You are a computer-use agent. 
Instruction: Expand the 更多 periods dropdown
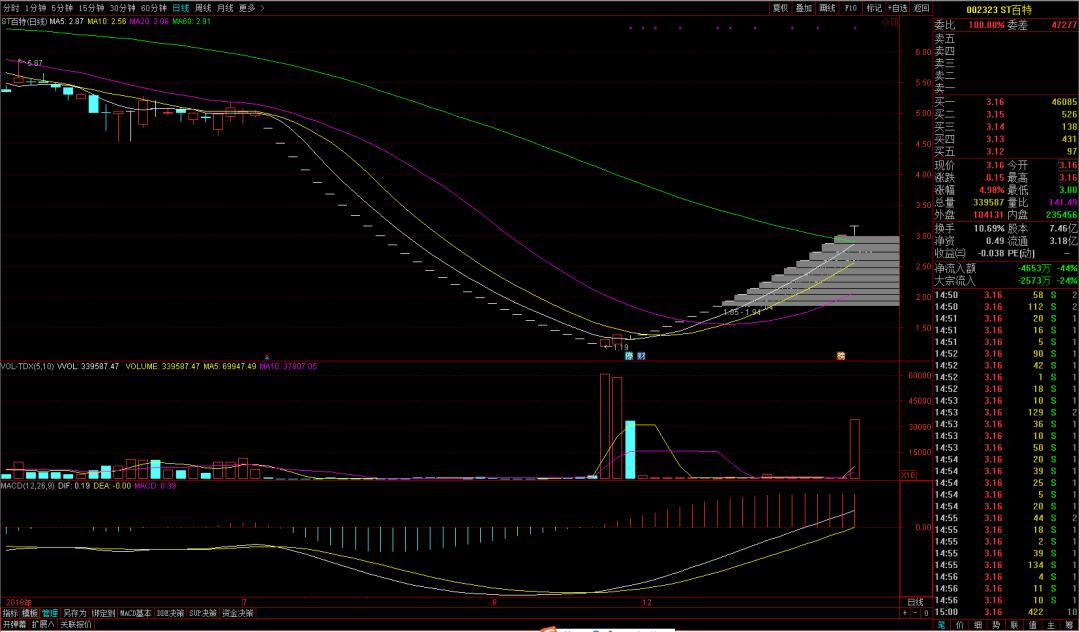coord(249,7)
